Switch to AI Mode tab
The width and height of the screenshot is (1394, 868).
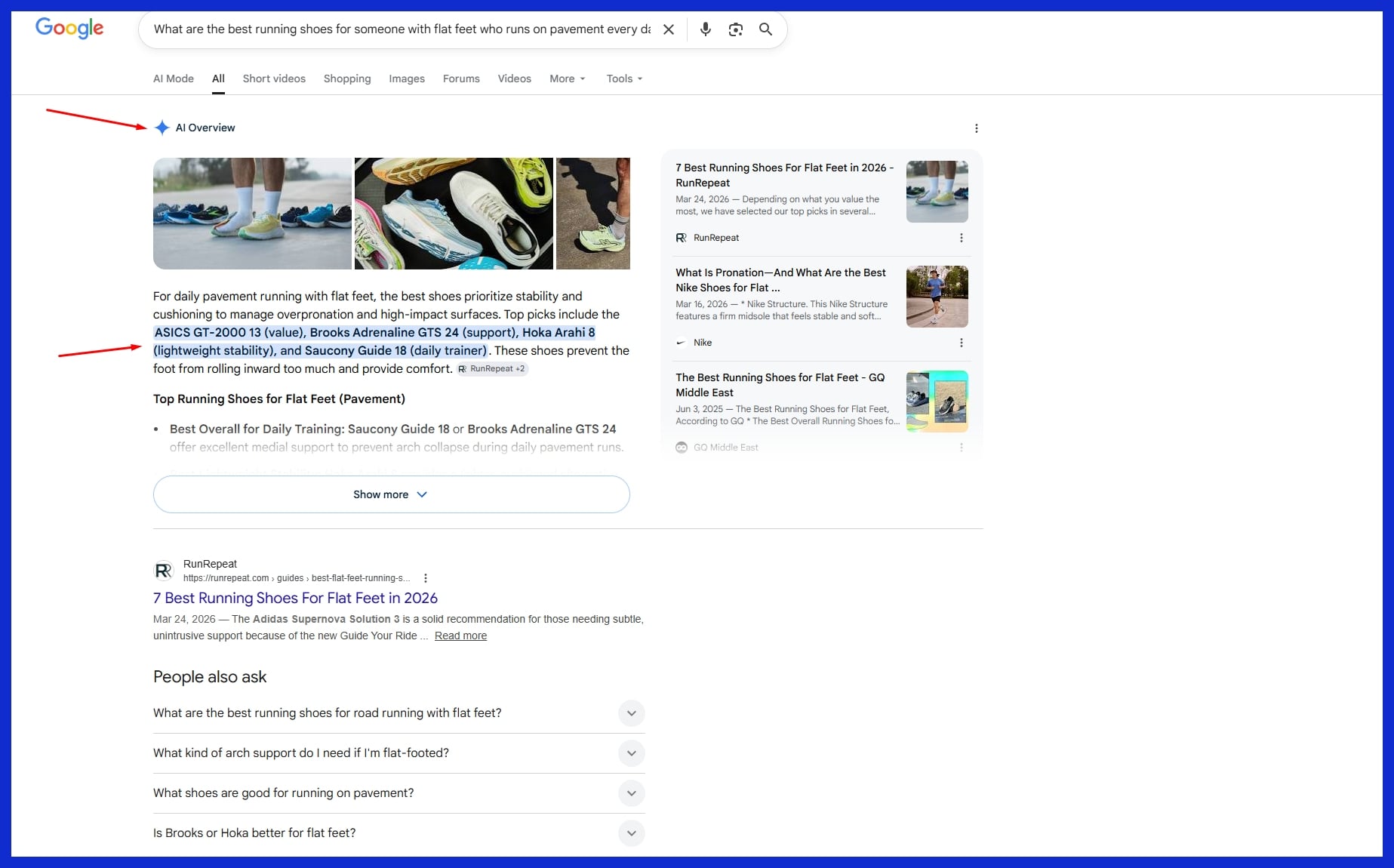click(174, 78)
